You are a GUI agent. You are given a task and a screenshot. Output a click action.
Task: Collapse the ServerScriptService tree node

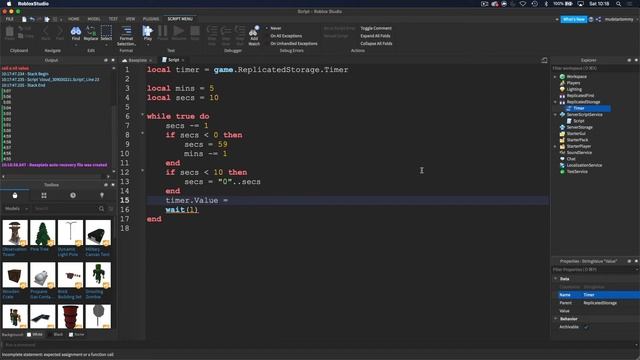click(555, 115)
